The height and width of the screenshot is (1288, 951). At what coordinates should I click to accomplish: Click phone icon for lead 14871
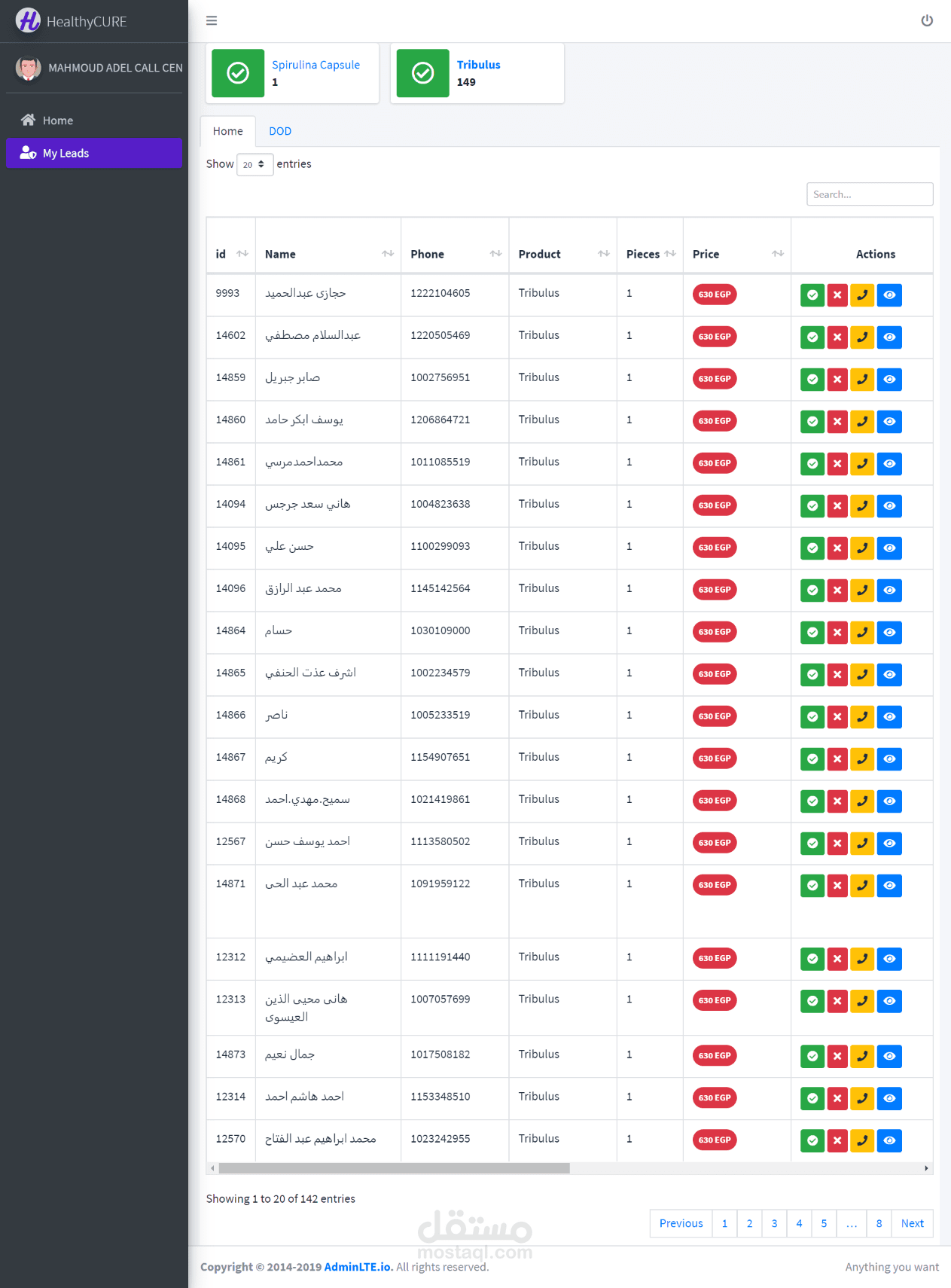coord(862,885)
